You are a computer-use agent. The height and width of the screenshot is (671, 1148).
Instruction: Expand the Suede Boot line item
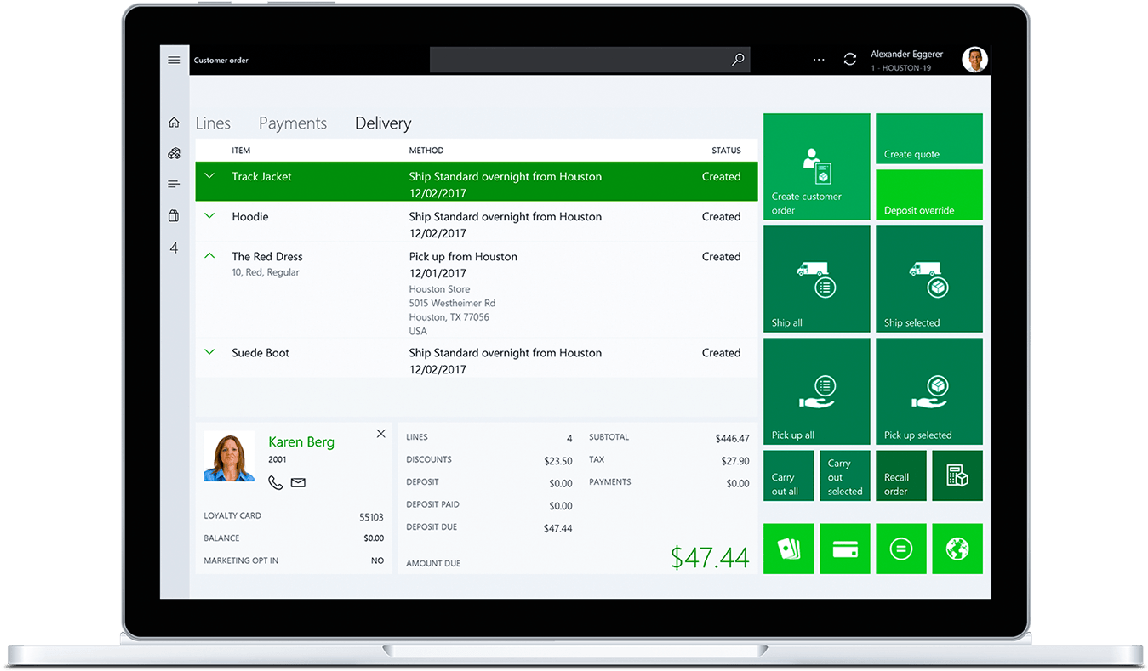pyautogui.click(x=209, y=352)
